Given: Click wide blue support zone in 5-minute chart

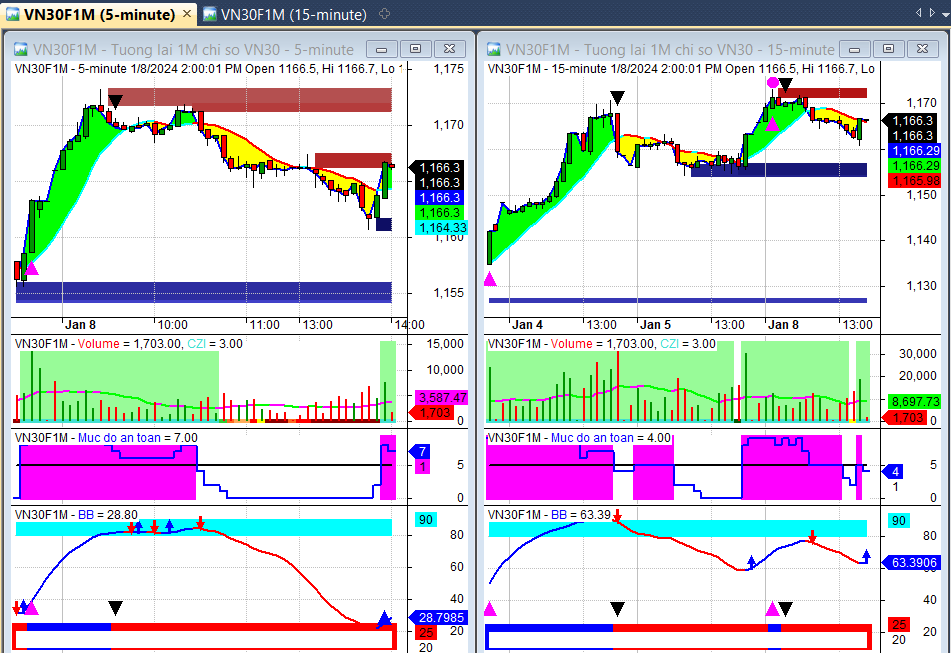Looking at the screenshot, I should 204,292.
